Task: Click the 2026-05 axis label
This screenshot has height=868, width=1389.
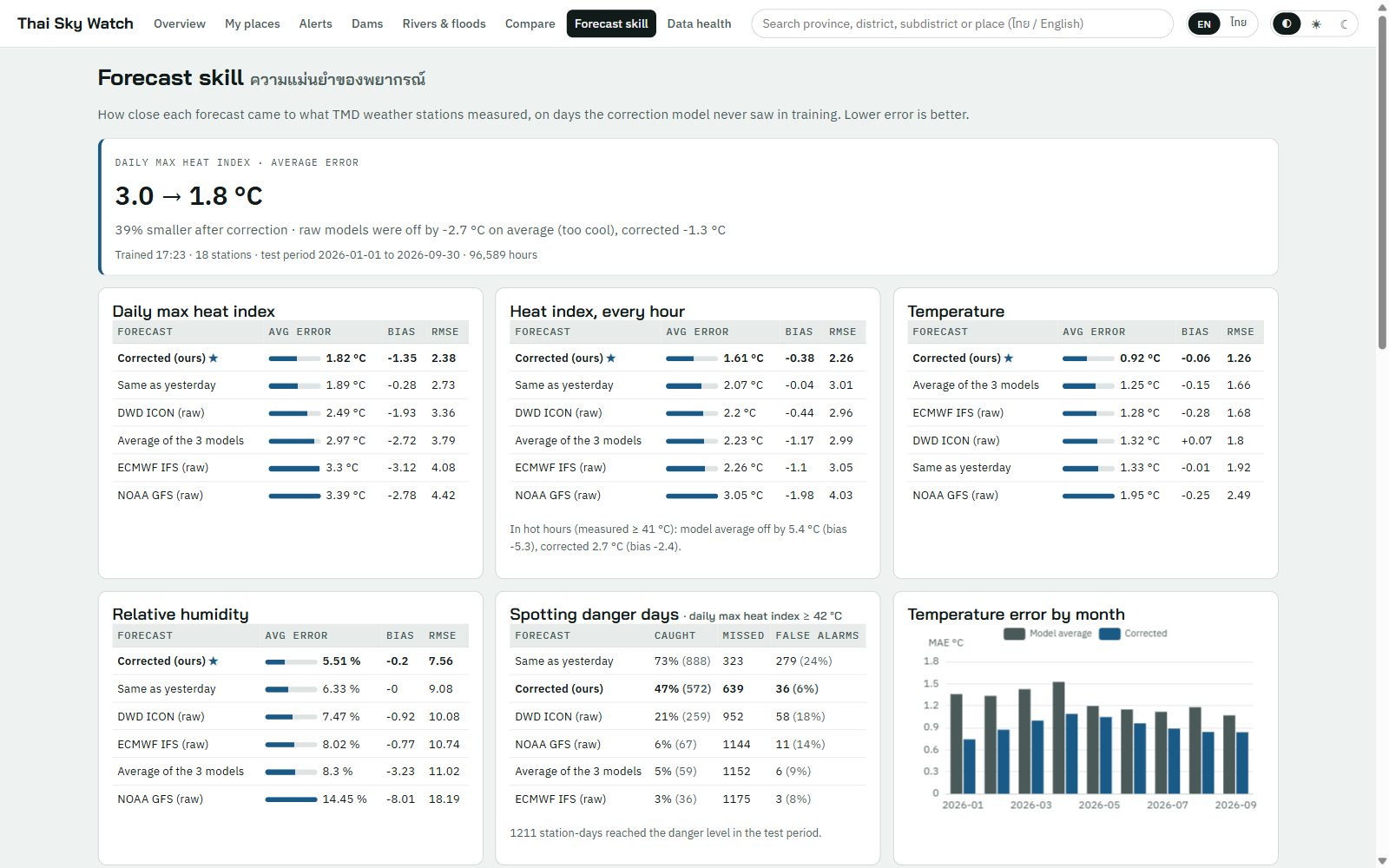Action: 1099,805
